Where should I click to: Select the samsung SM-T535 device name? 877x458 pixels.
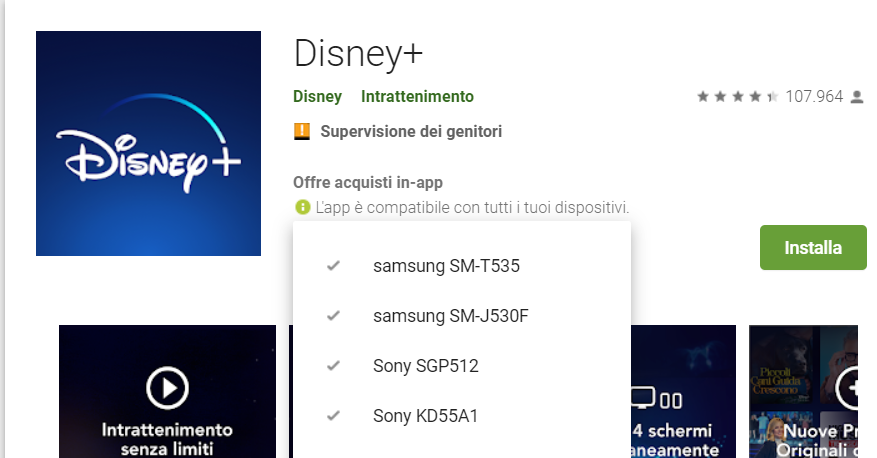(446, 266)
